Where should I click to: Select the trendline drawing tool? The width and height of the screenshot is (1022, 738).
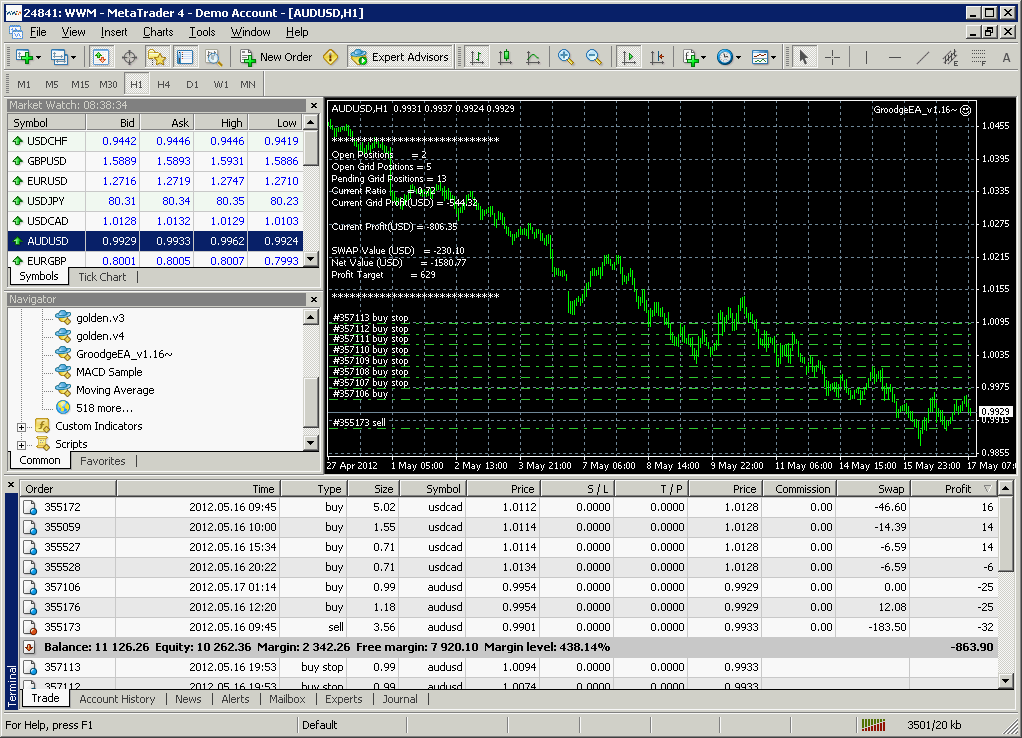tap(923, 57)
